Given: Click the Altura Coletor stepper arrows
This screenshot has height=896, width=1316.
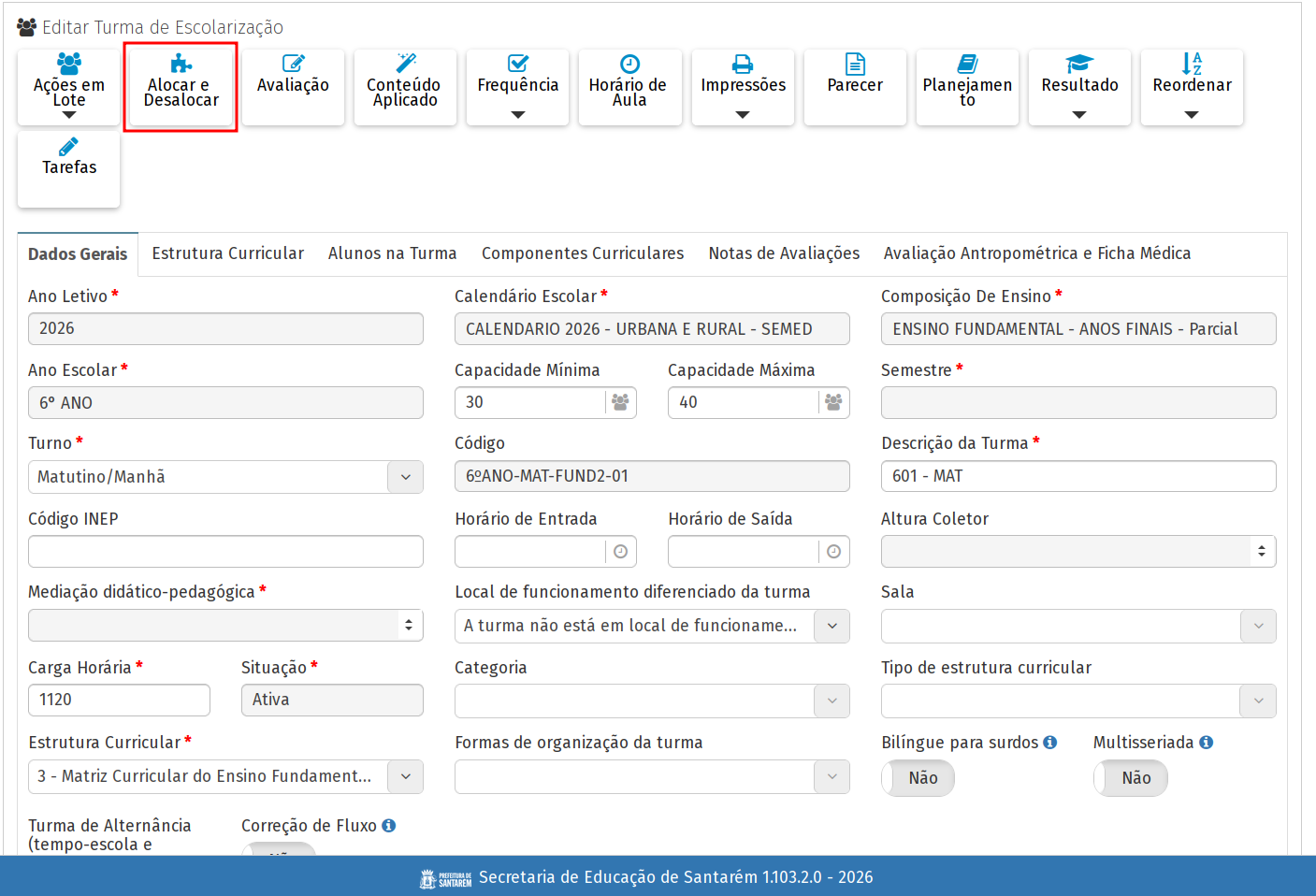Looking at the screenshot, I should [x=1262, y=552].
